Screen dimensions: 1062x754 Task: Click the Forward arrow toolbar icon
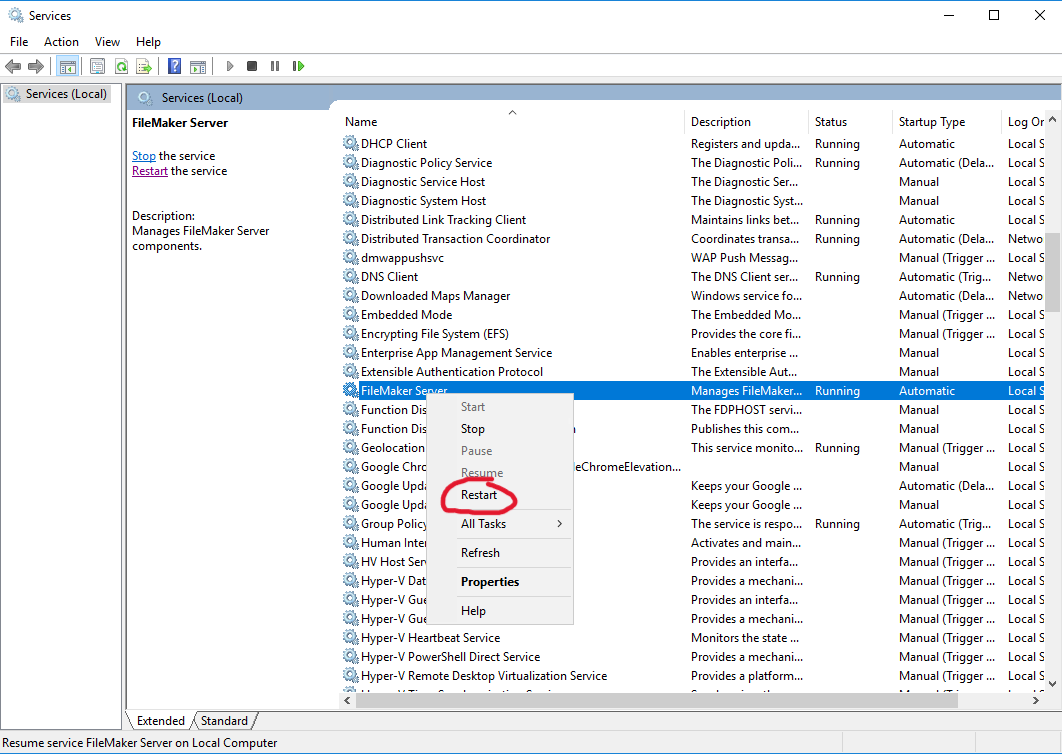pos(36,66)
